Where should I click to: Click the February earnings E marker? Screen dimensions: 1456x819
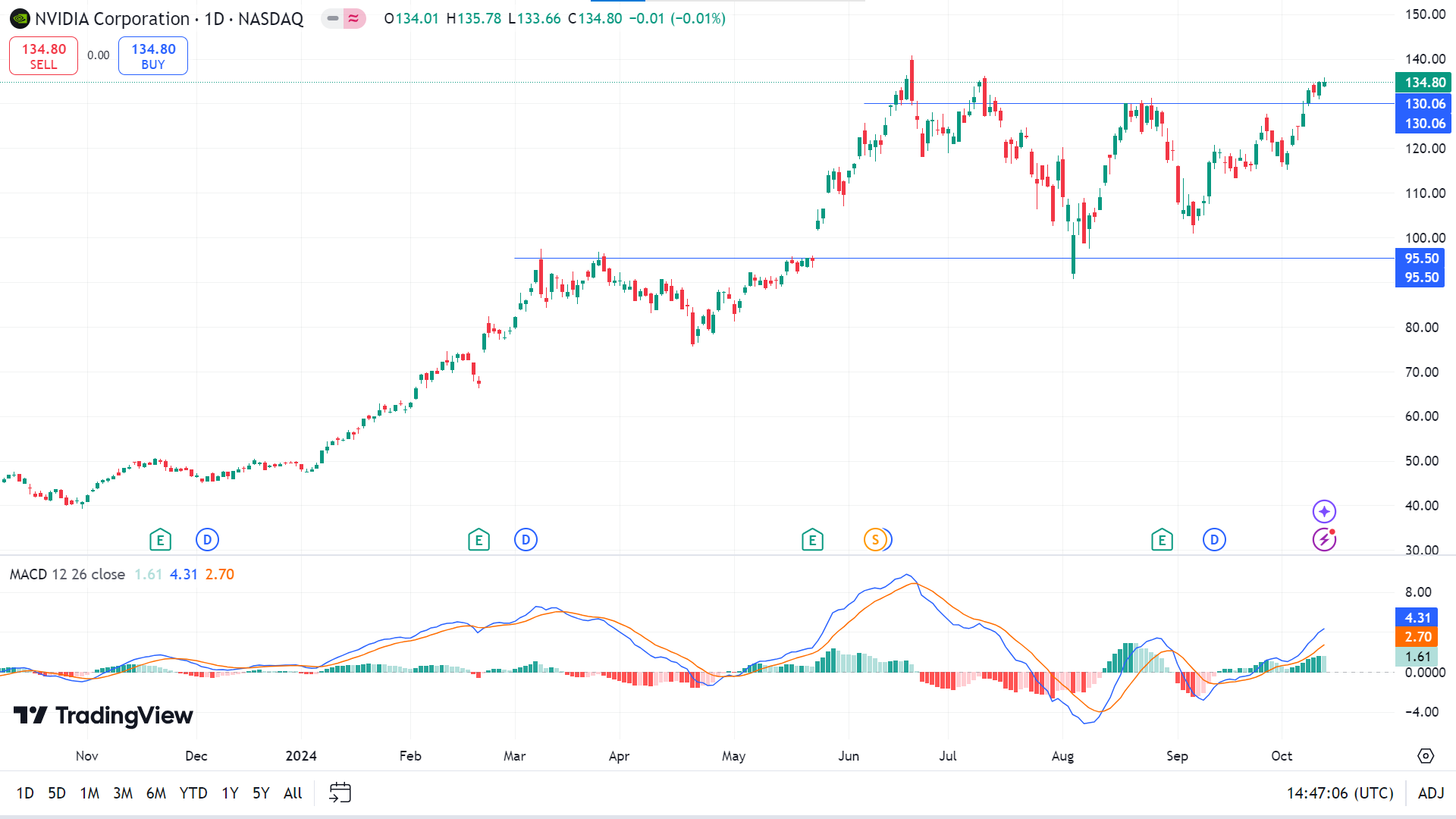pyautogui.click(x=479, y=540)
